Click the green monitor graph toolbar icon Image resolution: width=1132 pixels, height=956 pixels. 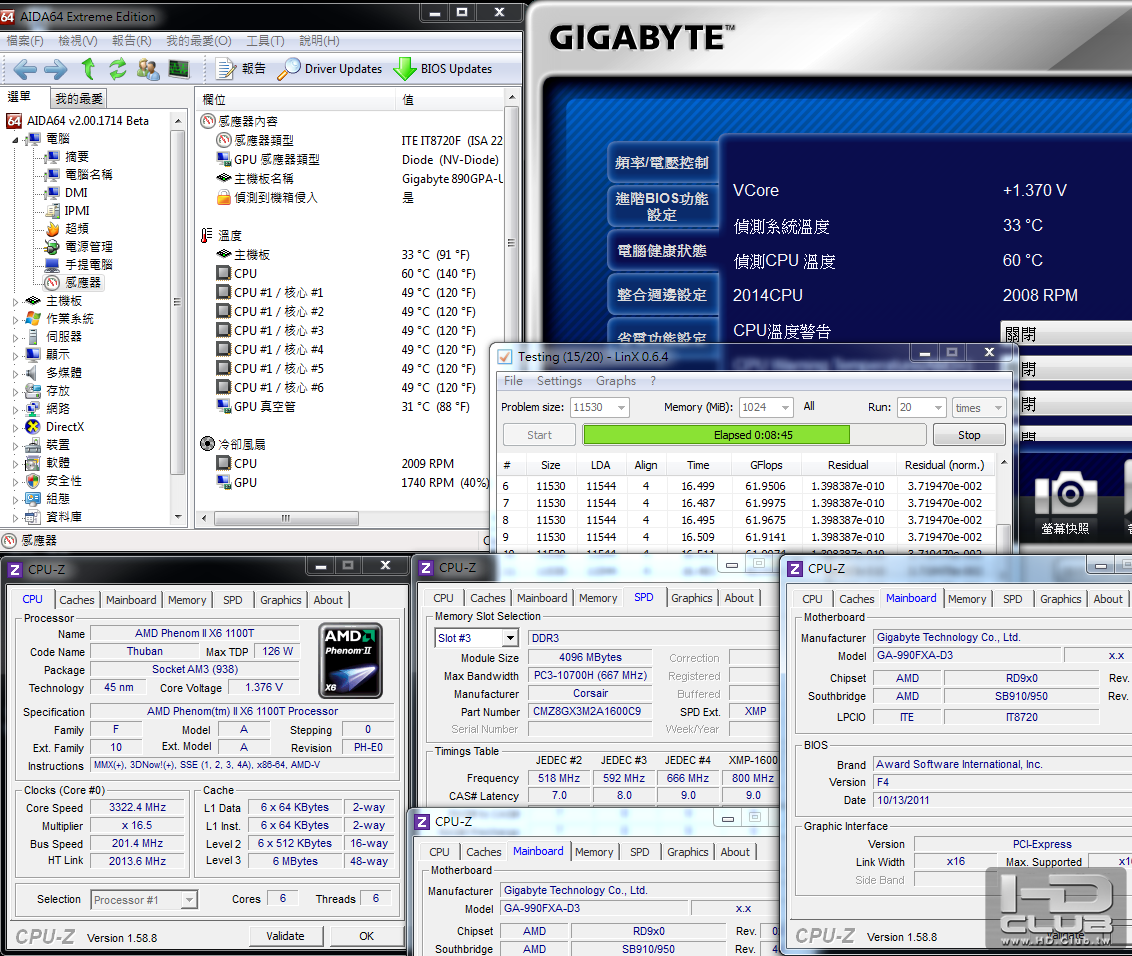pyautogui.click(x=178, y=69)
